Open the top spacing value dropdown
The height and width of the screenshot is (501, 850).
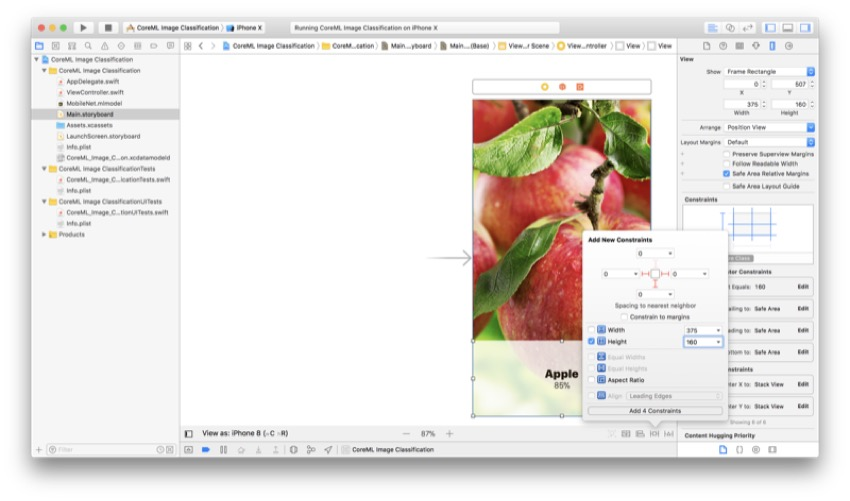(670, 254)
